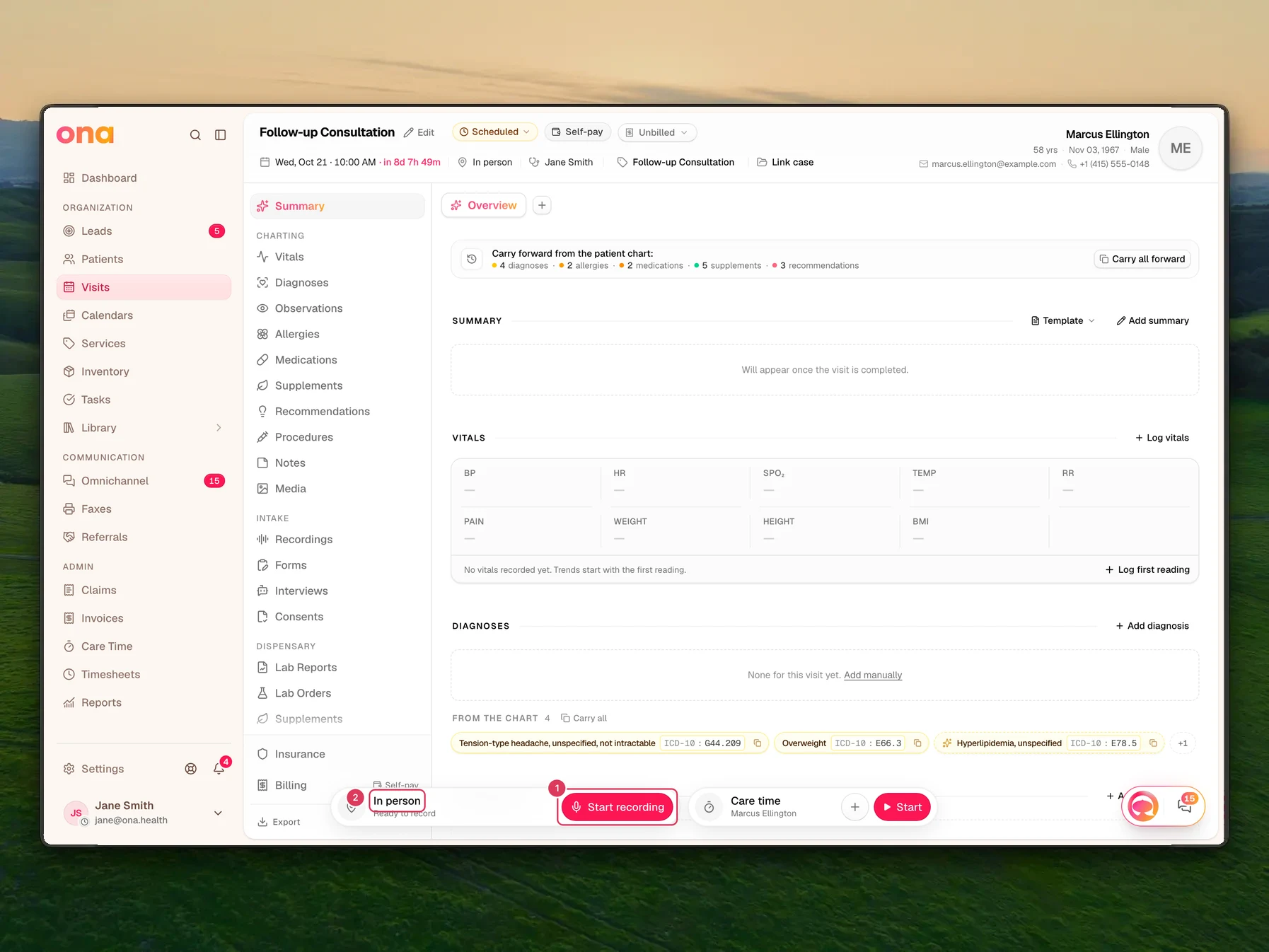The image size is (1269, 952).
Task: Click Link case in the visit header
Action: [x=785, y=162]
